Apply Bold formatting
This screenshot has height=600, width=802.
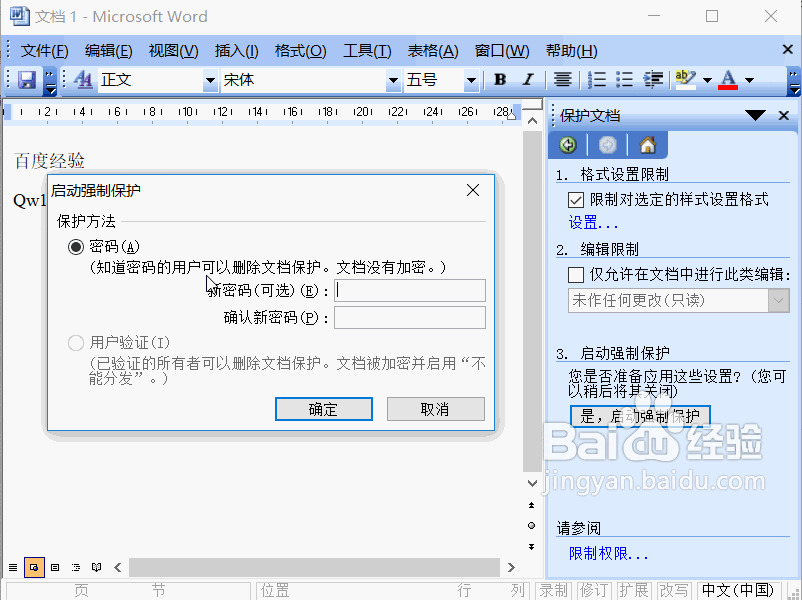click(499, 80)
